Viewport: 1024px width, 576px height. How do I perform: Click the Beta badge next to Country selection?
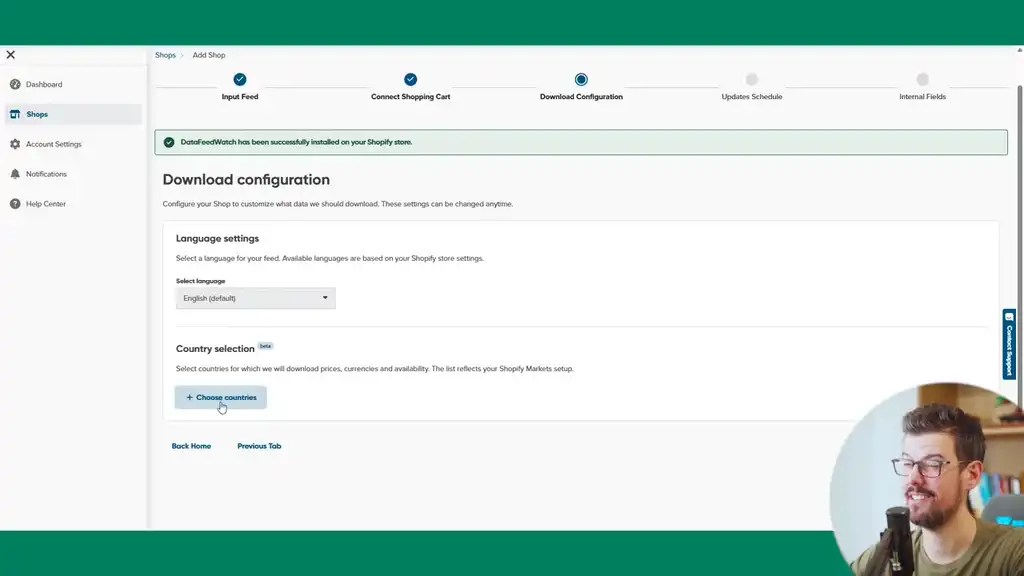tap(266, 345)
